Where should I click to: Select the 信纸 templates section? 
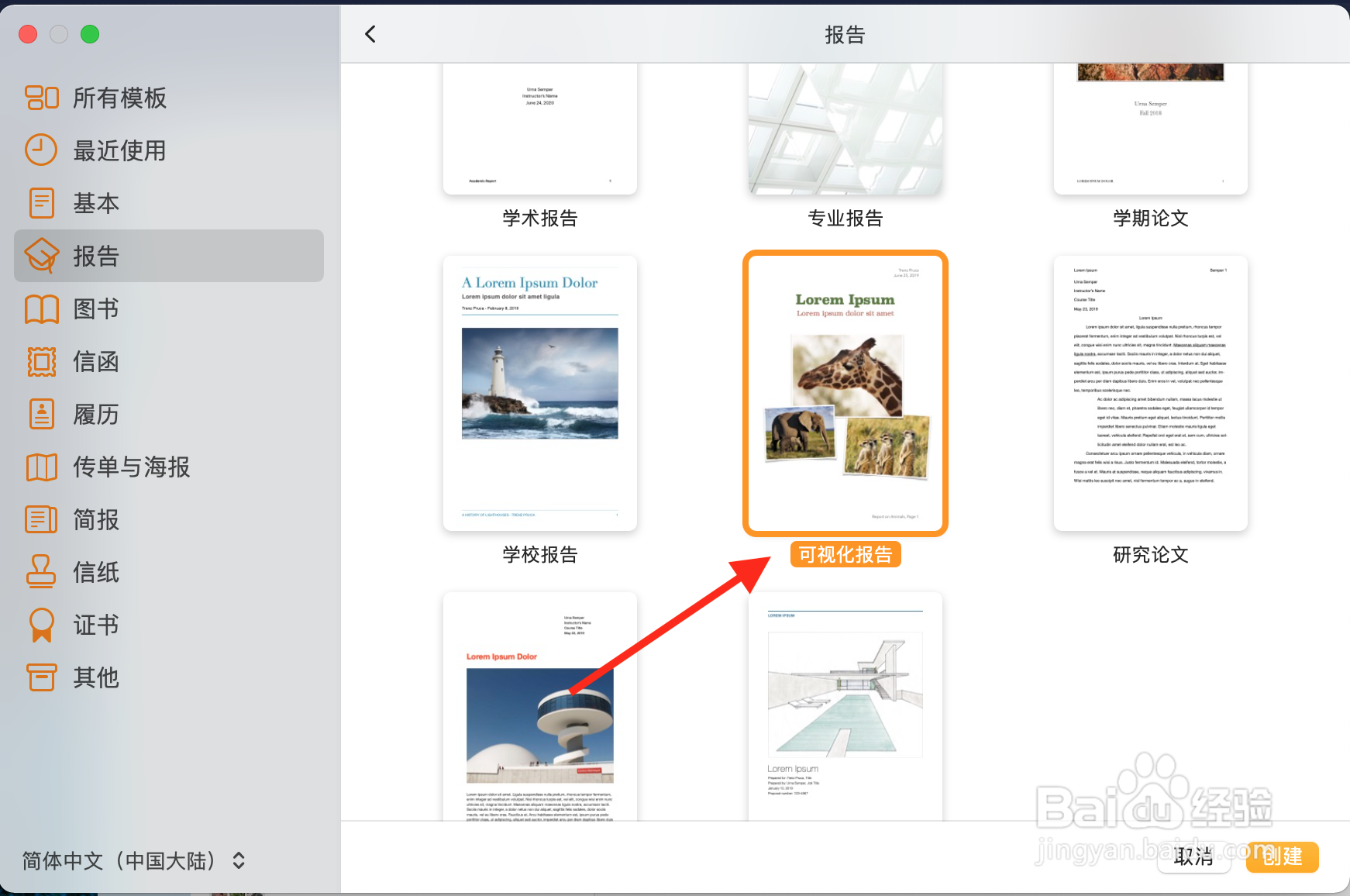42,572
